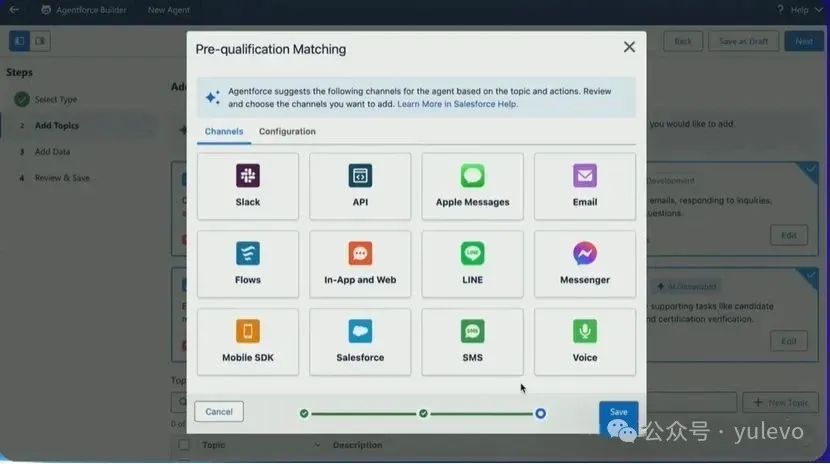Go to Add Topics step
This screenshot has height=464, width=830.
point(57,125)
